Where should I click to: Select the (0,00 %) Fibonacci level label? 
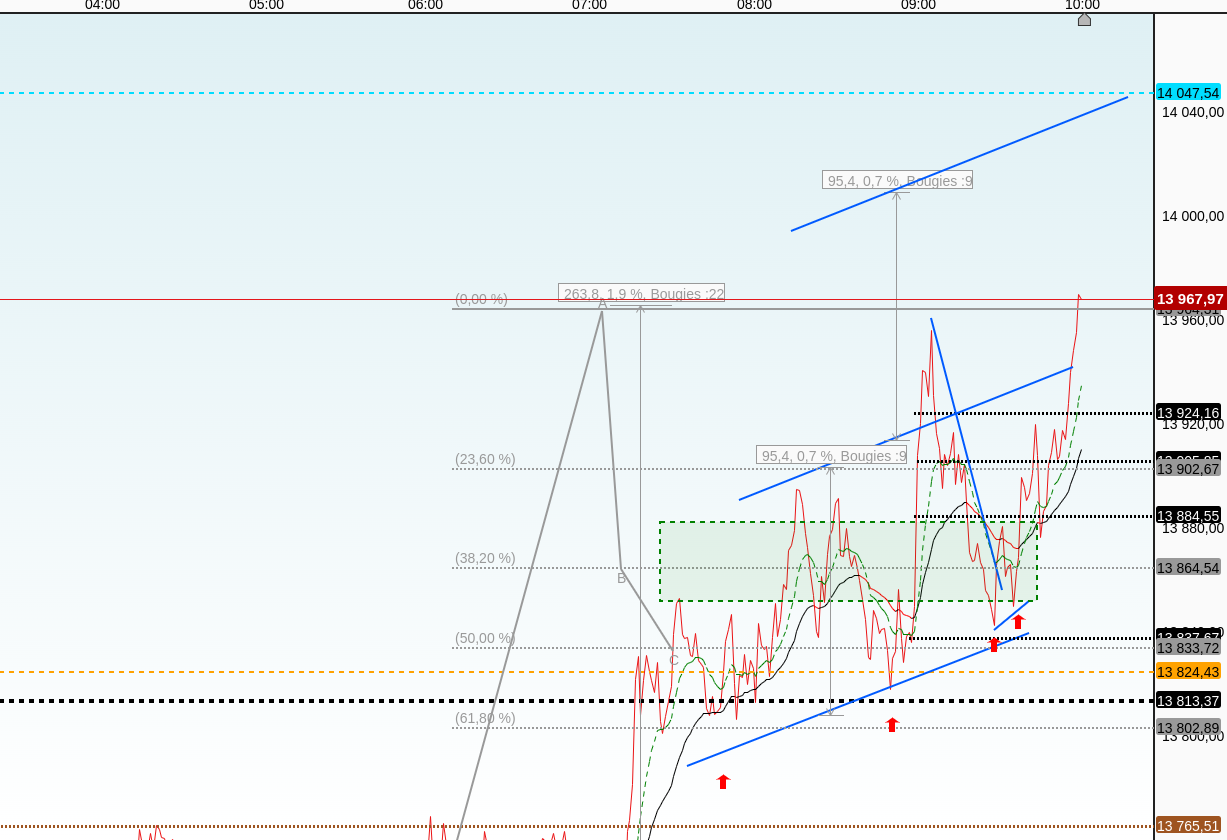481,299
